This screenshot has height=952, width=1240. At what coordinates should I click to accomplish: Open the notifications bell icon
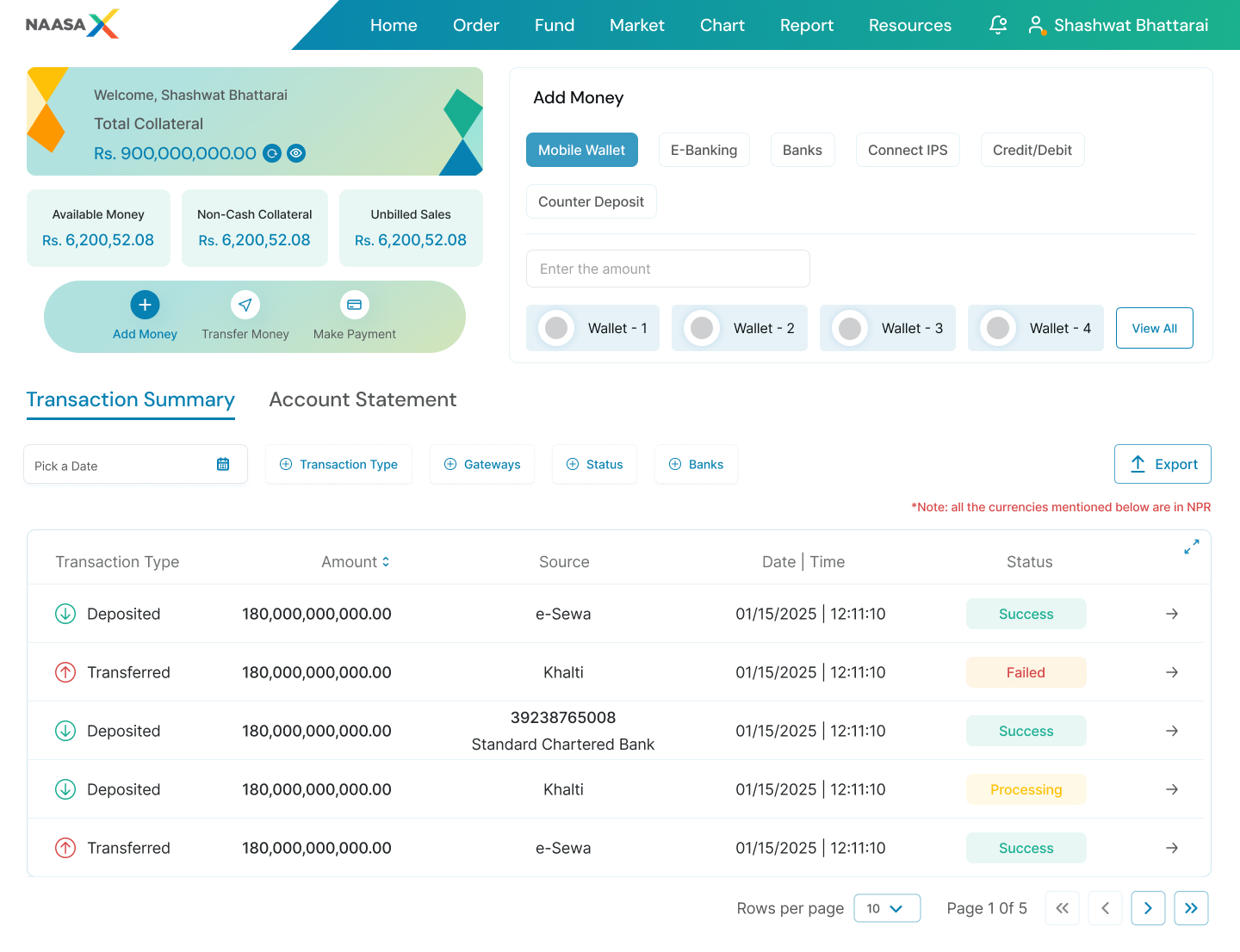point(997,25)
